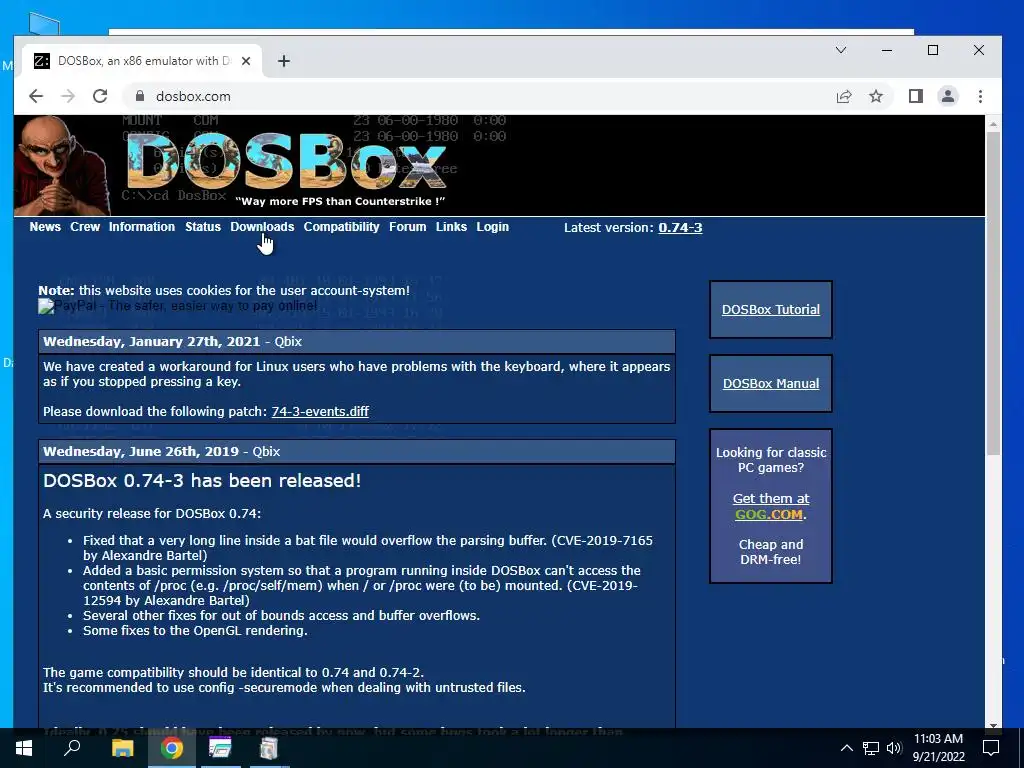Open the Information page

click(142, 227)
